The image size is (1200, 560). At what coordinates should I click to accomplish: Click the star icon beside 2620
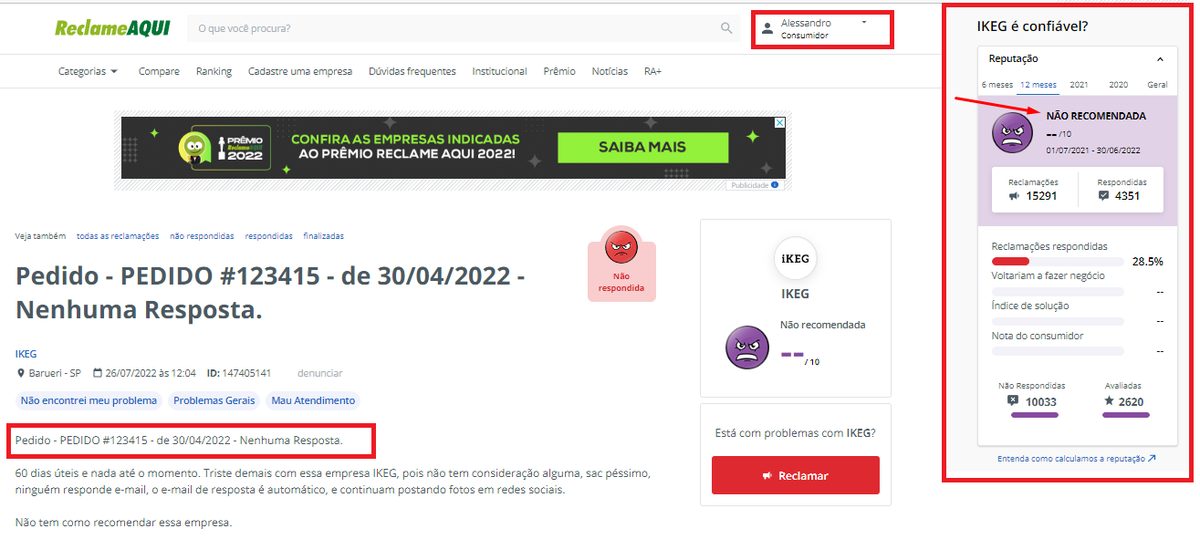[1109, 400]
